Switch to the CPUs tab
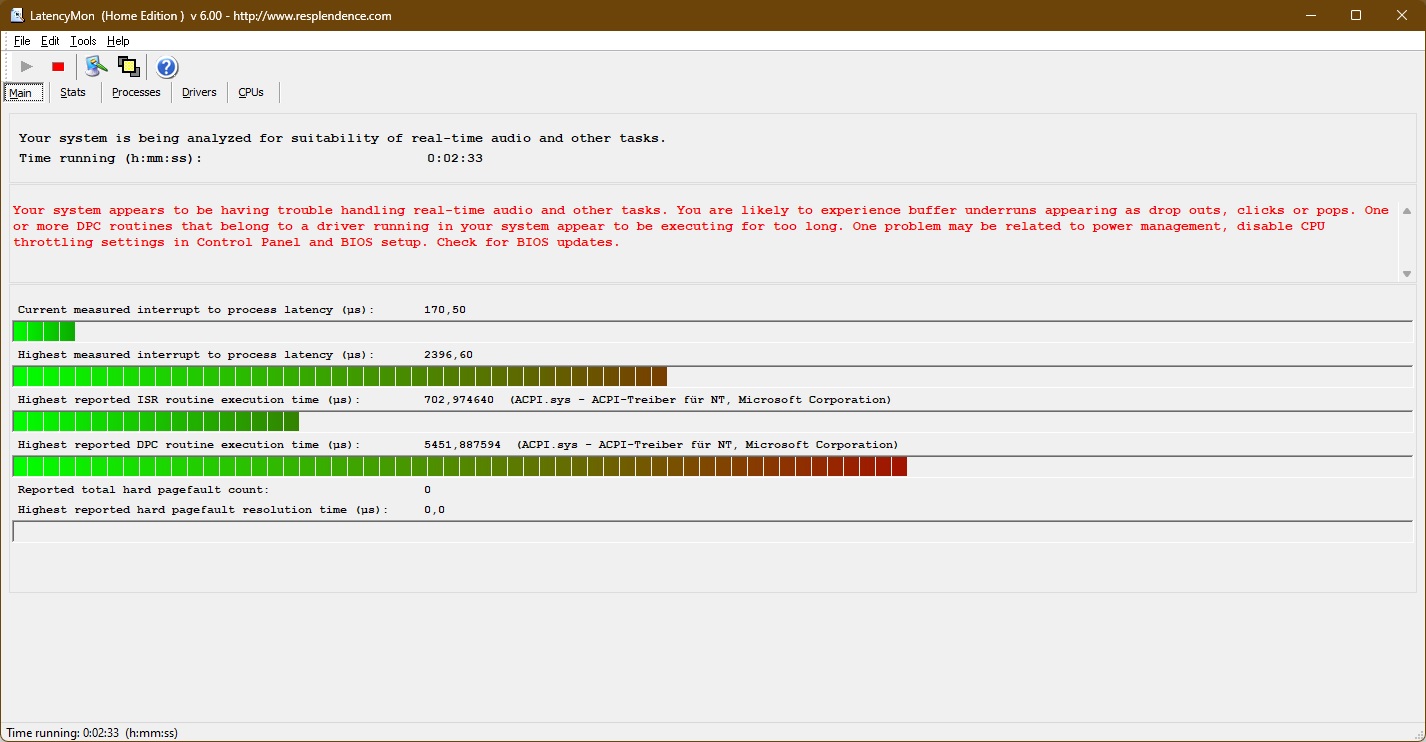1426x742 pixels. (251, 92)
